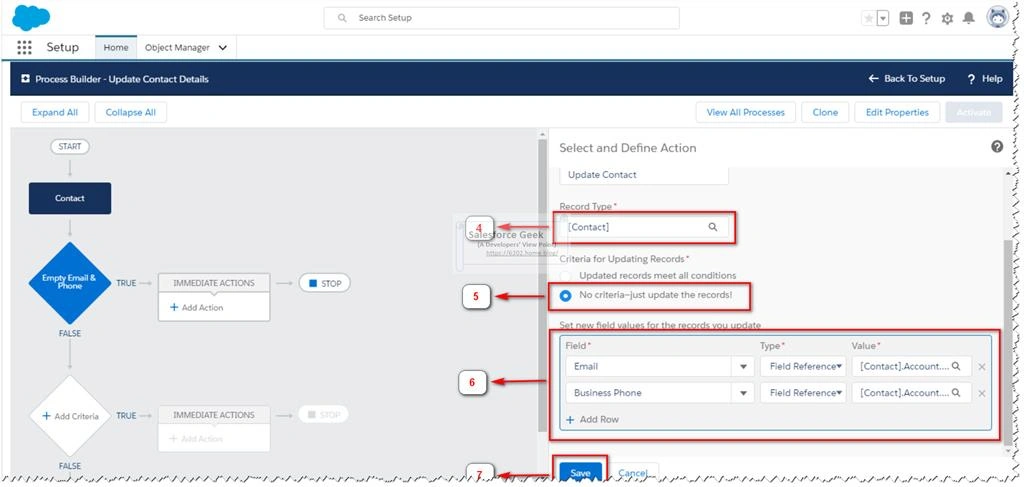This screenshot has width=1024, height=487.
Task: Click the panel help question icon
Action: point(997,147)
